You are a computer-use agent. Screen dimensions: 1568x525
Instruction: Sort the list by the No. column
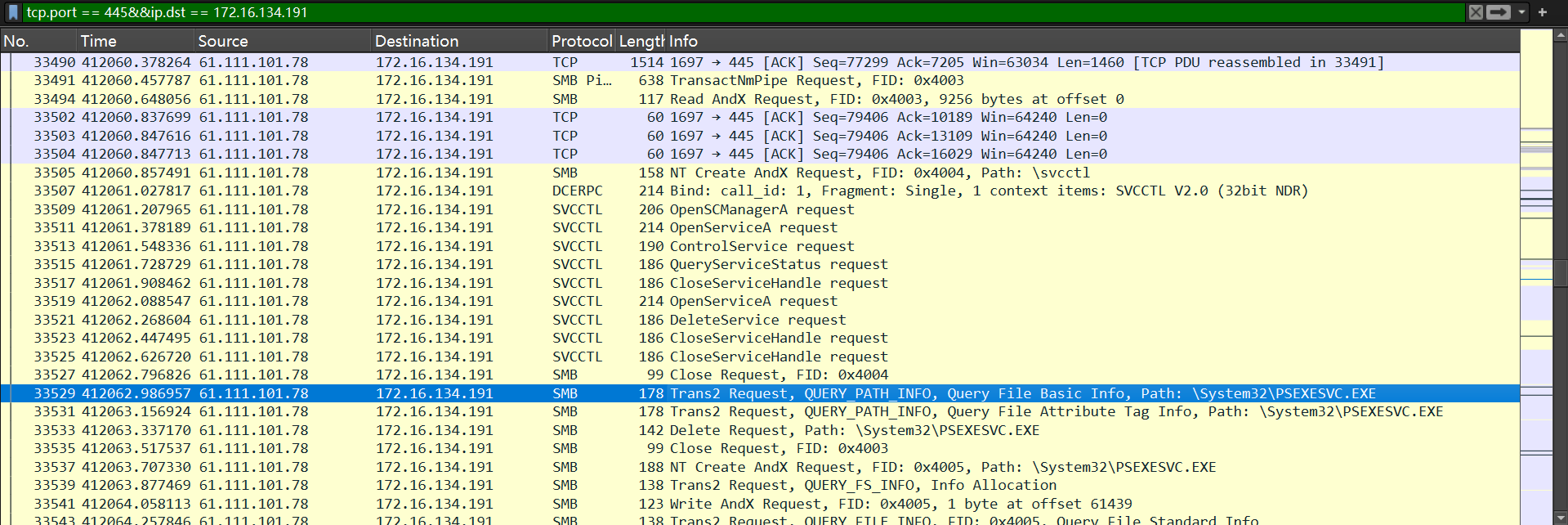point(38,41)
